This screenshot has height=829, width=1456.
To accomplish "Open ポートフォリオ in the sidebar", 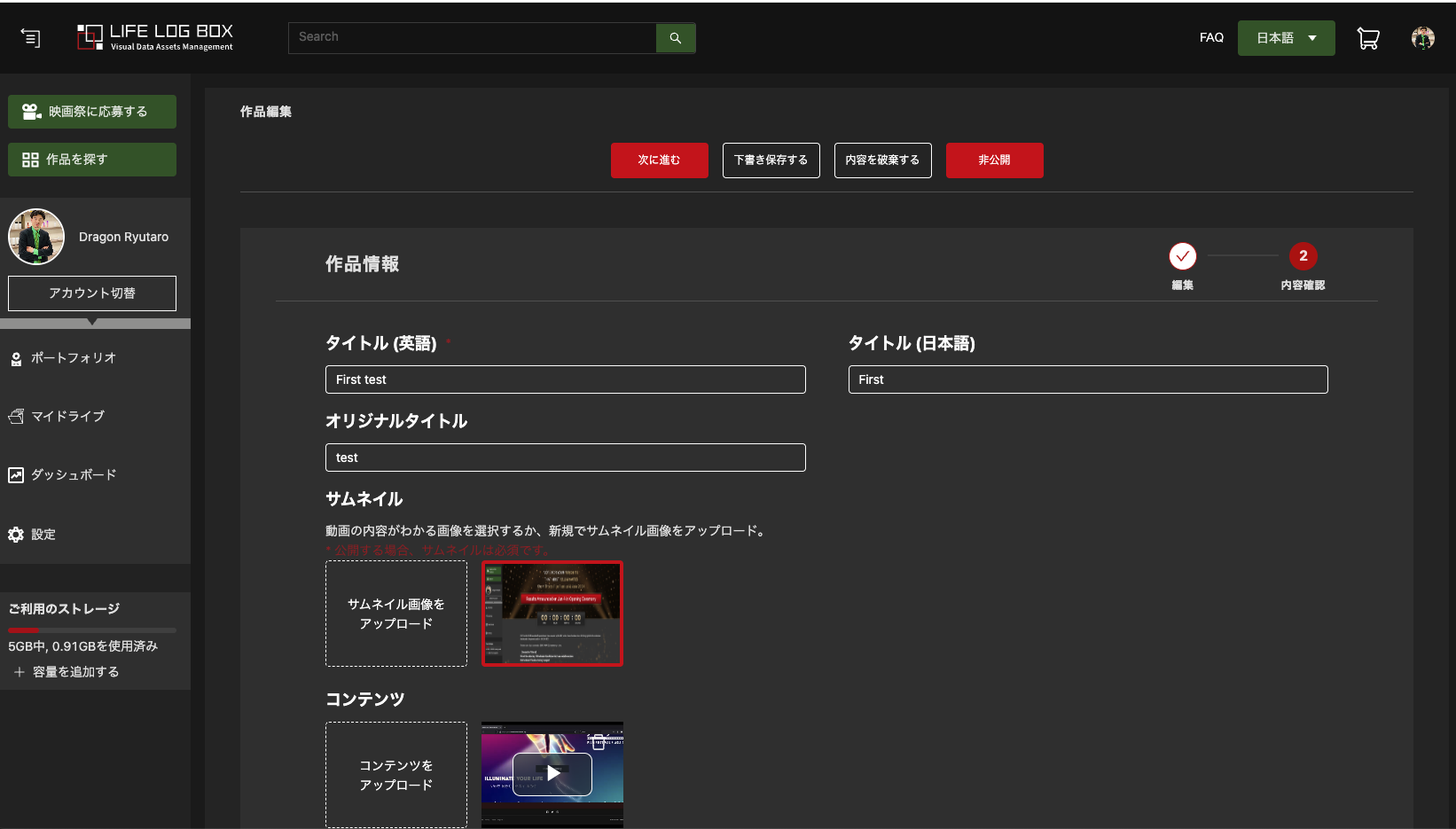I will tap(73, 358).
